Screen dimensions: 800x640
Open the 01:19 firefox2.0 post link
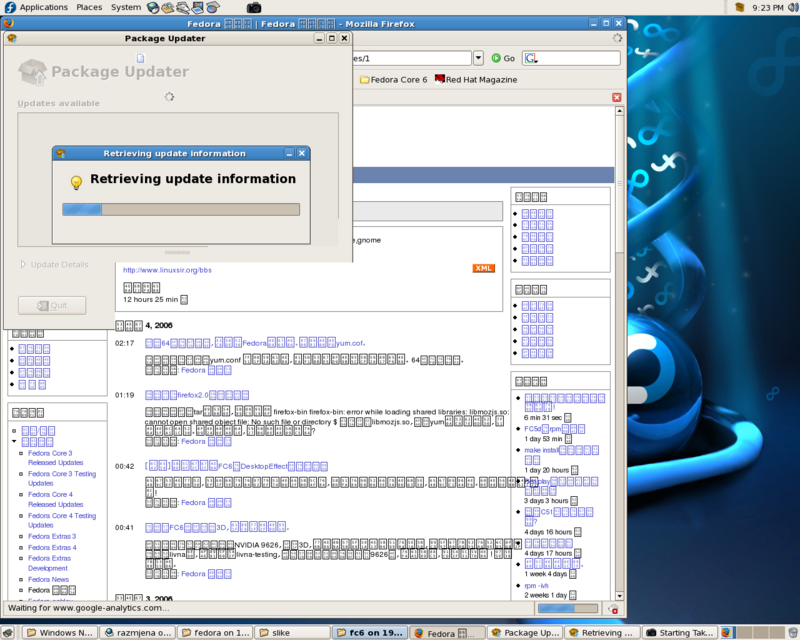point(197,395)
